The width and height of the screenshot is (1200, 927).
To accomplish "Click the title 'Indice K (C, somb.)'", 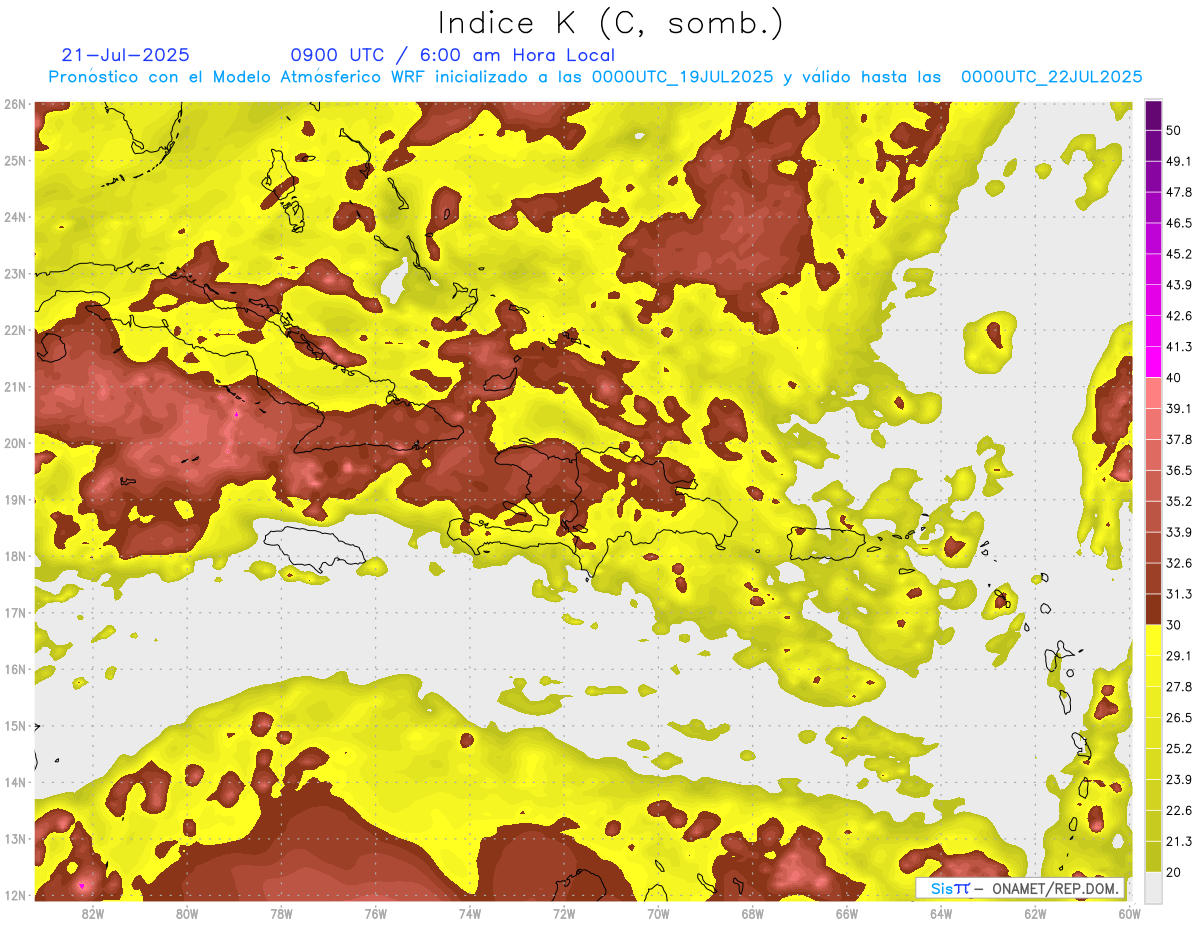I will point(610,23).
